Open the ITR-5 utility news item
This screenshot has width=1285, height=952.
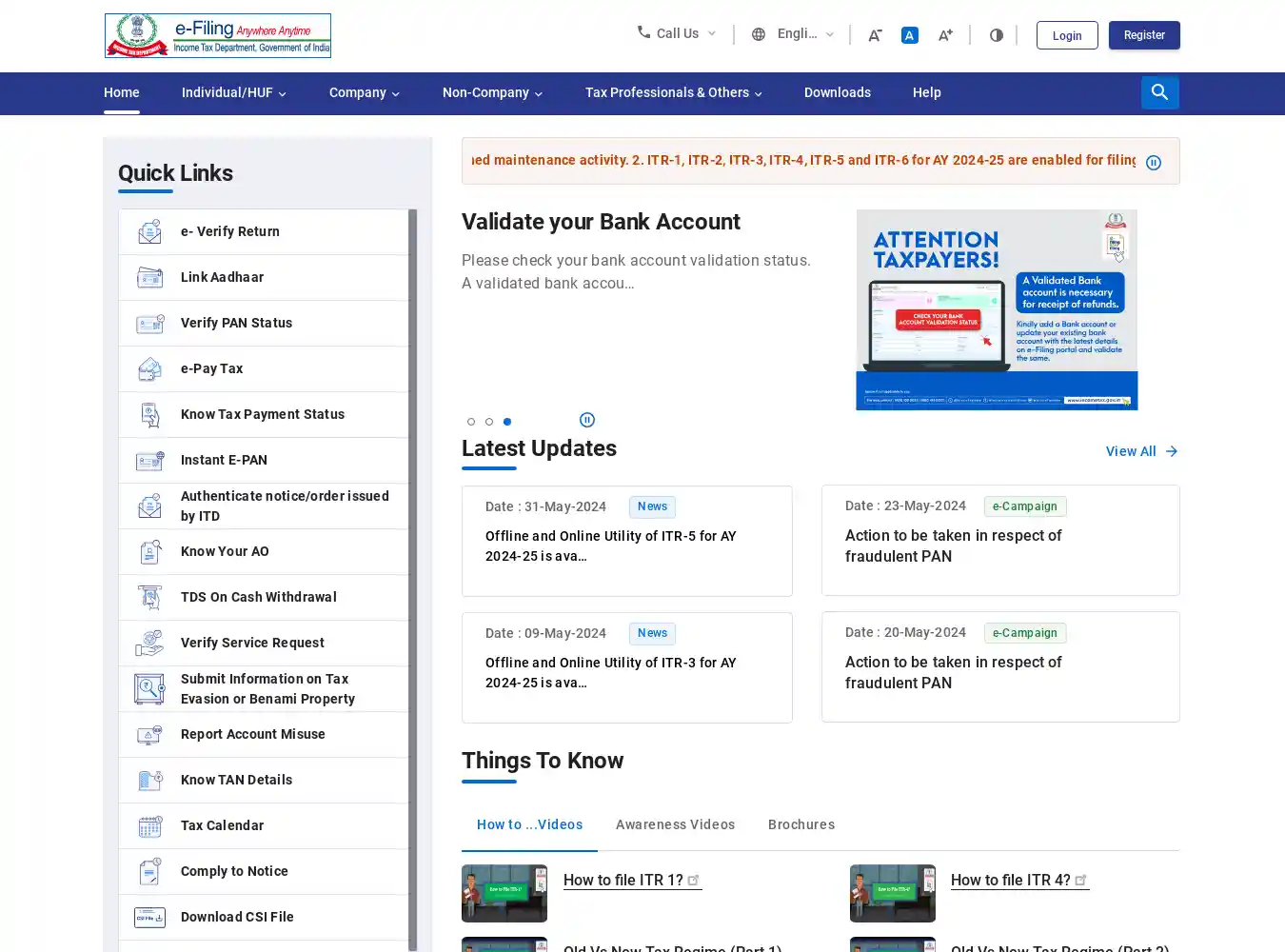pyautogui.click(x=627, y=541)
